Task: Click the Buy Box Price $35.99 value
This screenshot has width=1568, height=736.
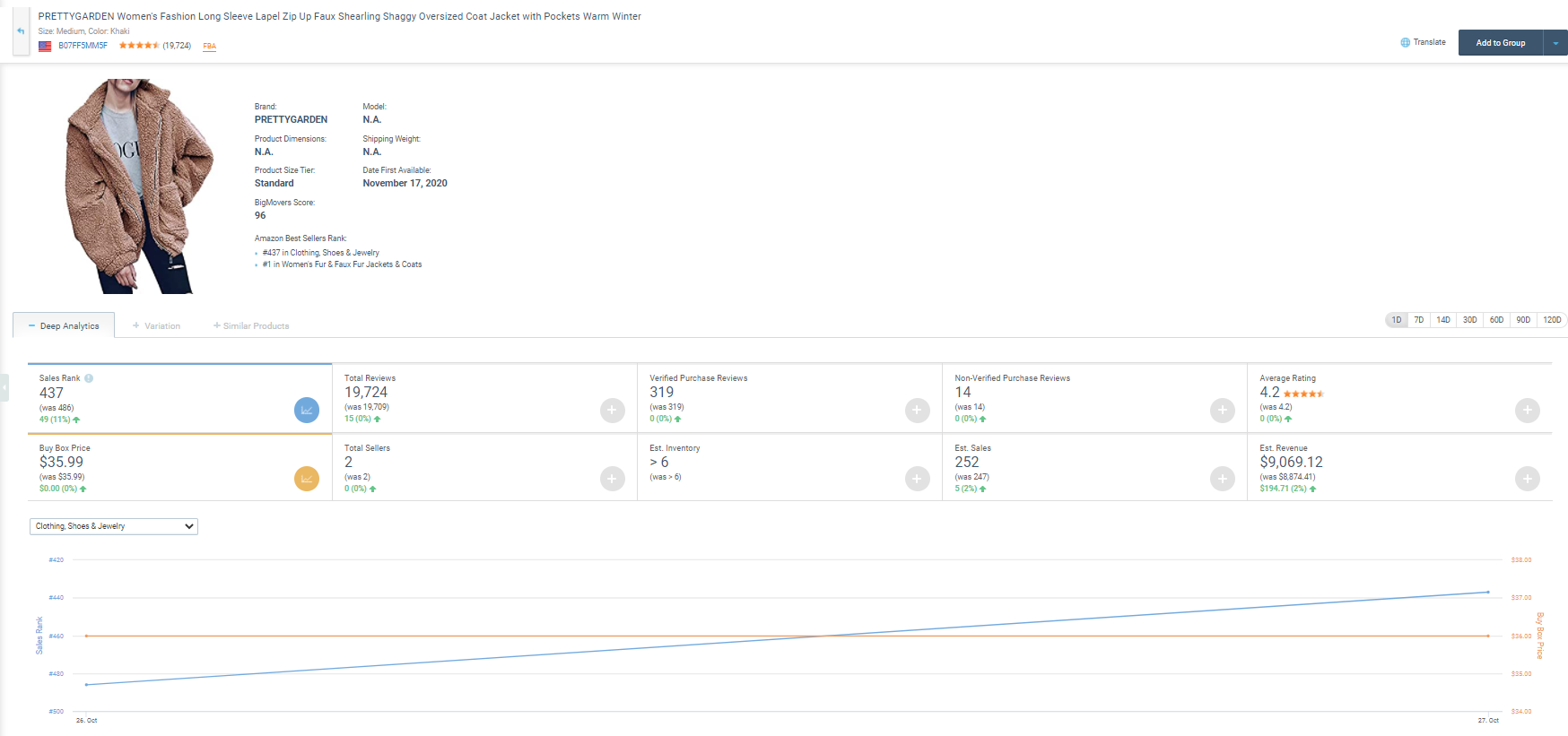Action: (61, 463)
